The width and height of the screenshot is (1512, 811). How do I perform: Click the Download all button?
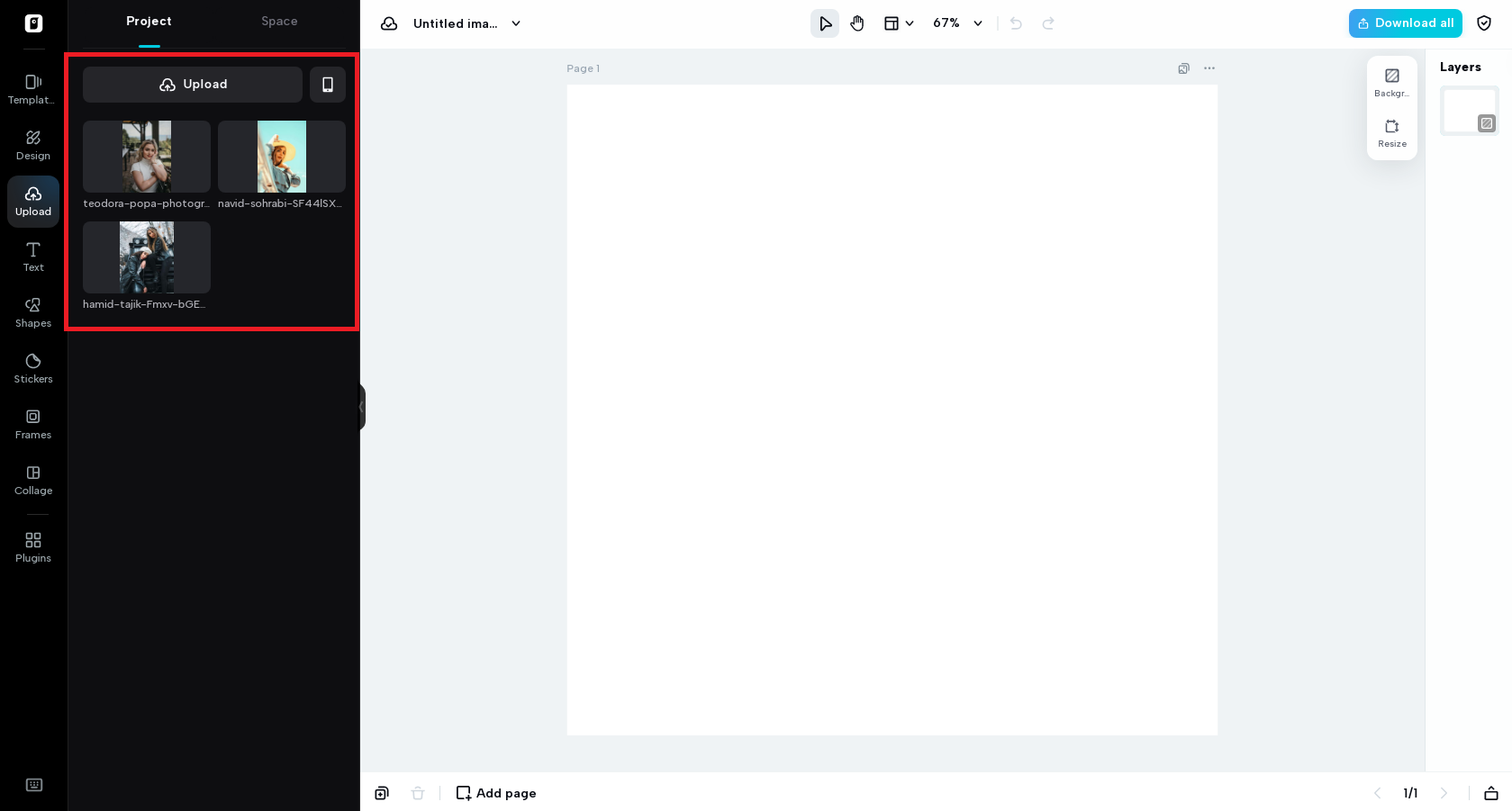(1405, 23)
